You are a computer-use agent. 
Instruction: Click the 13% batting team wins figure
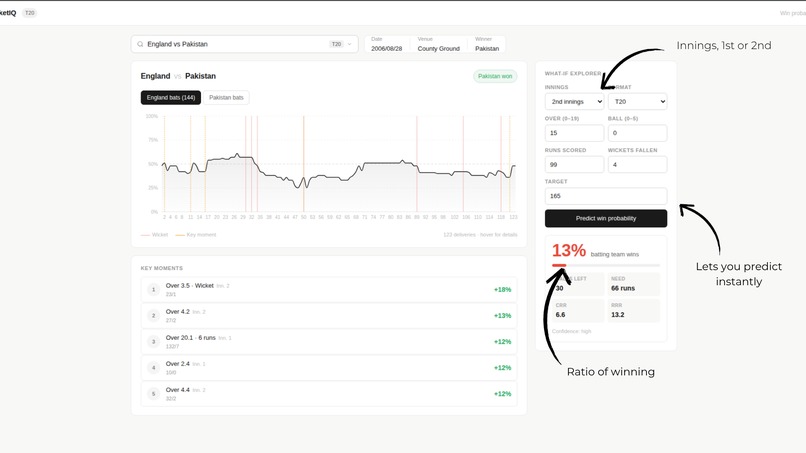point(569,251)
